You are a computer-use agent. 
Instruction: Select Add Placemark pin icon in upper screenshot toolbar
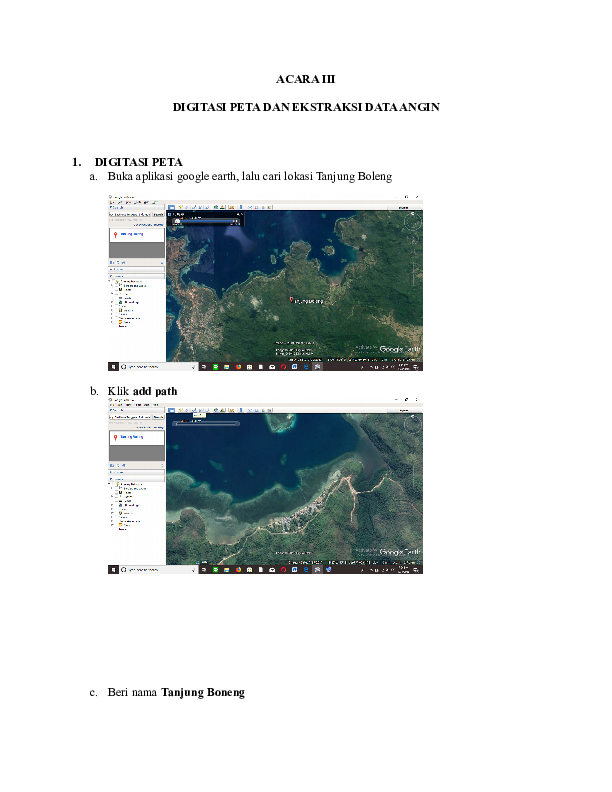(180, 208)
